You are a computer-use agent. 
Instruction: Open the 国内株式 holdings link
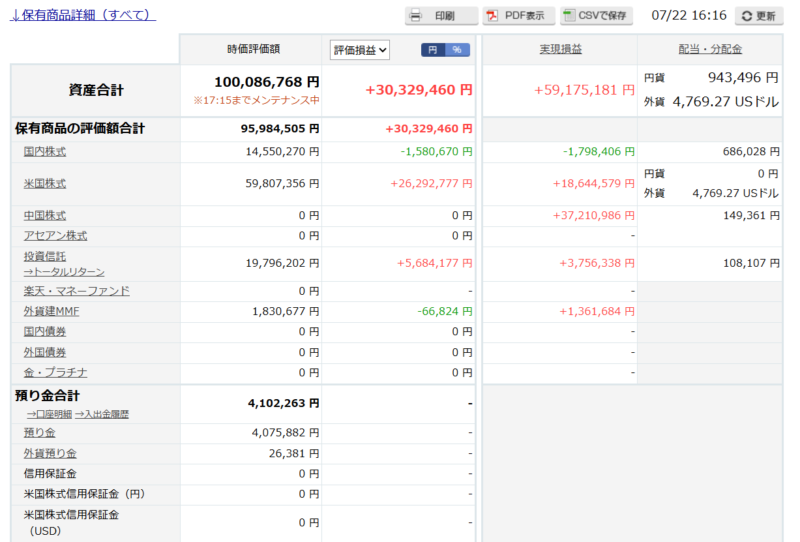(44, 152)
